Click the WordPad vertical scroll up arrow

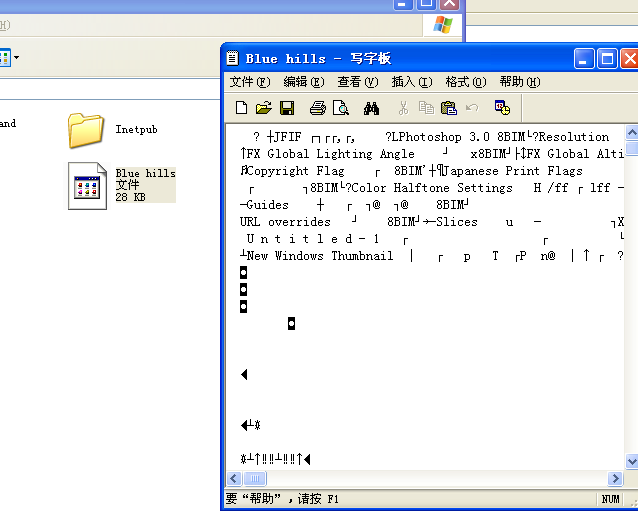tap(631, 133)
